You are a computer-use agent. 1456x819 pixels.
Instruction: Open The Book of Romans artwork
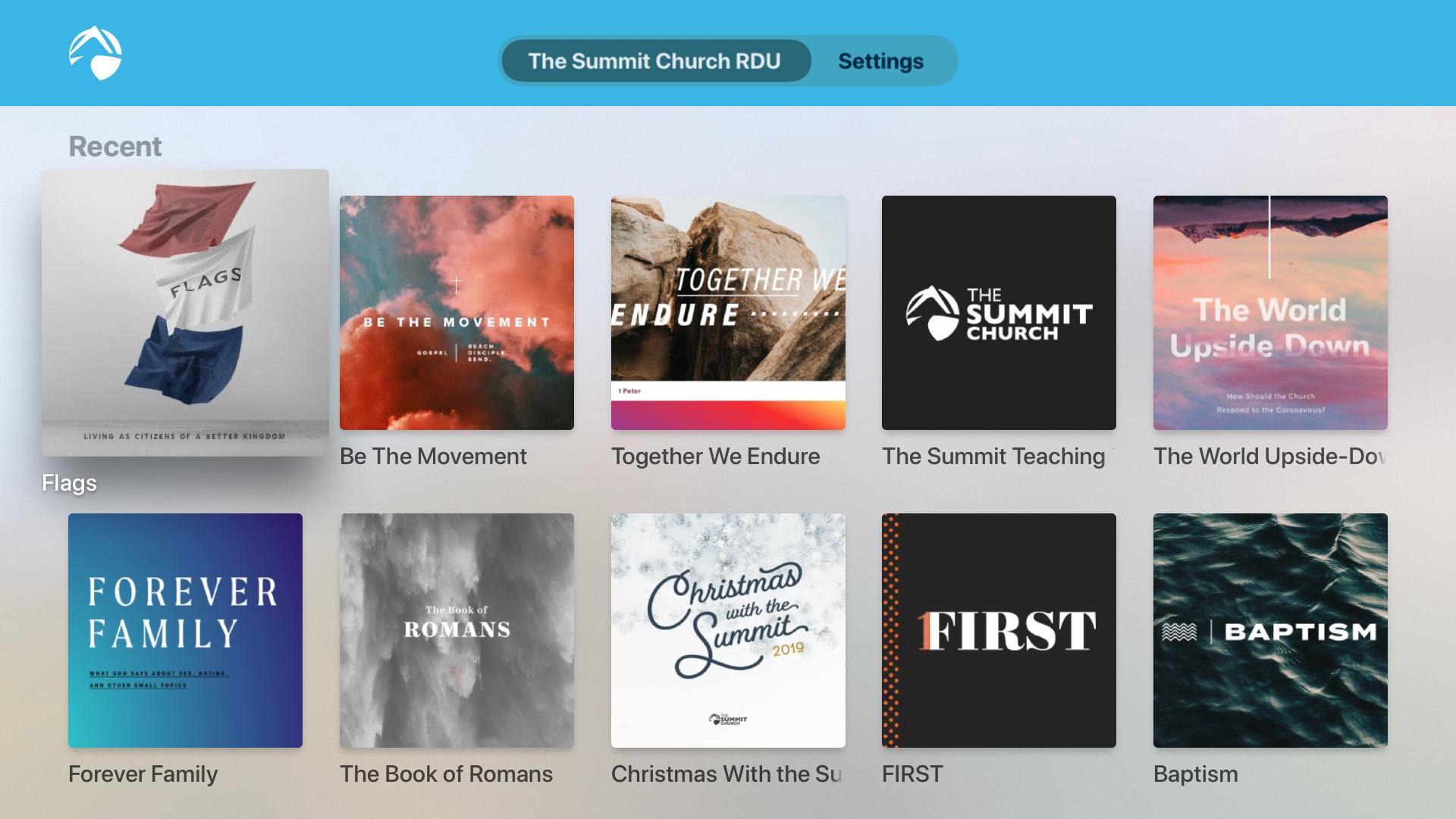[457, 630]
